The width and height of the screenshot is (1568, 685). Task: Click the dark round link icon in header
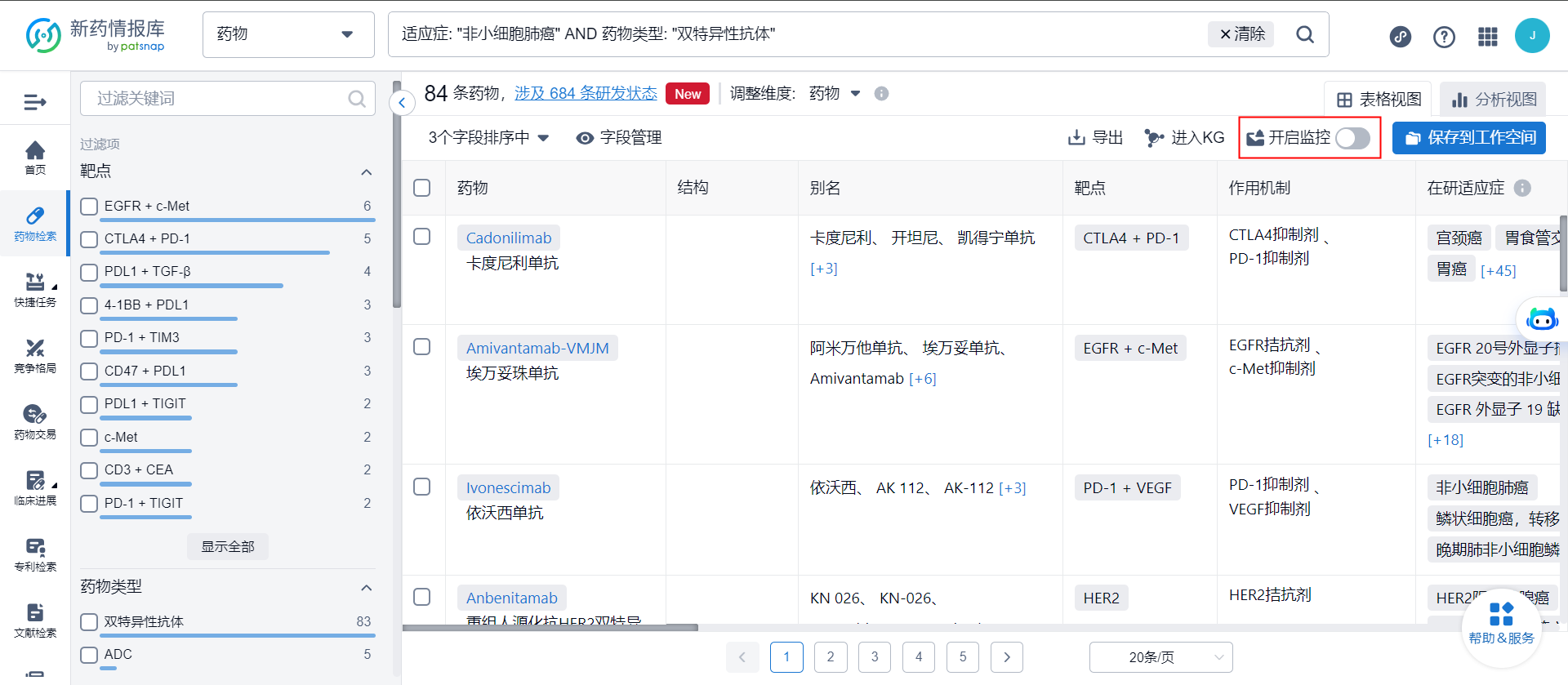(x=1401, y=37)
